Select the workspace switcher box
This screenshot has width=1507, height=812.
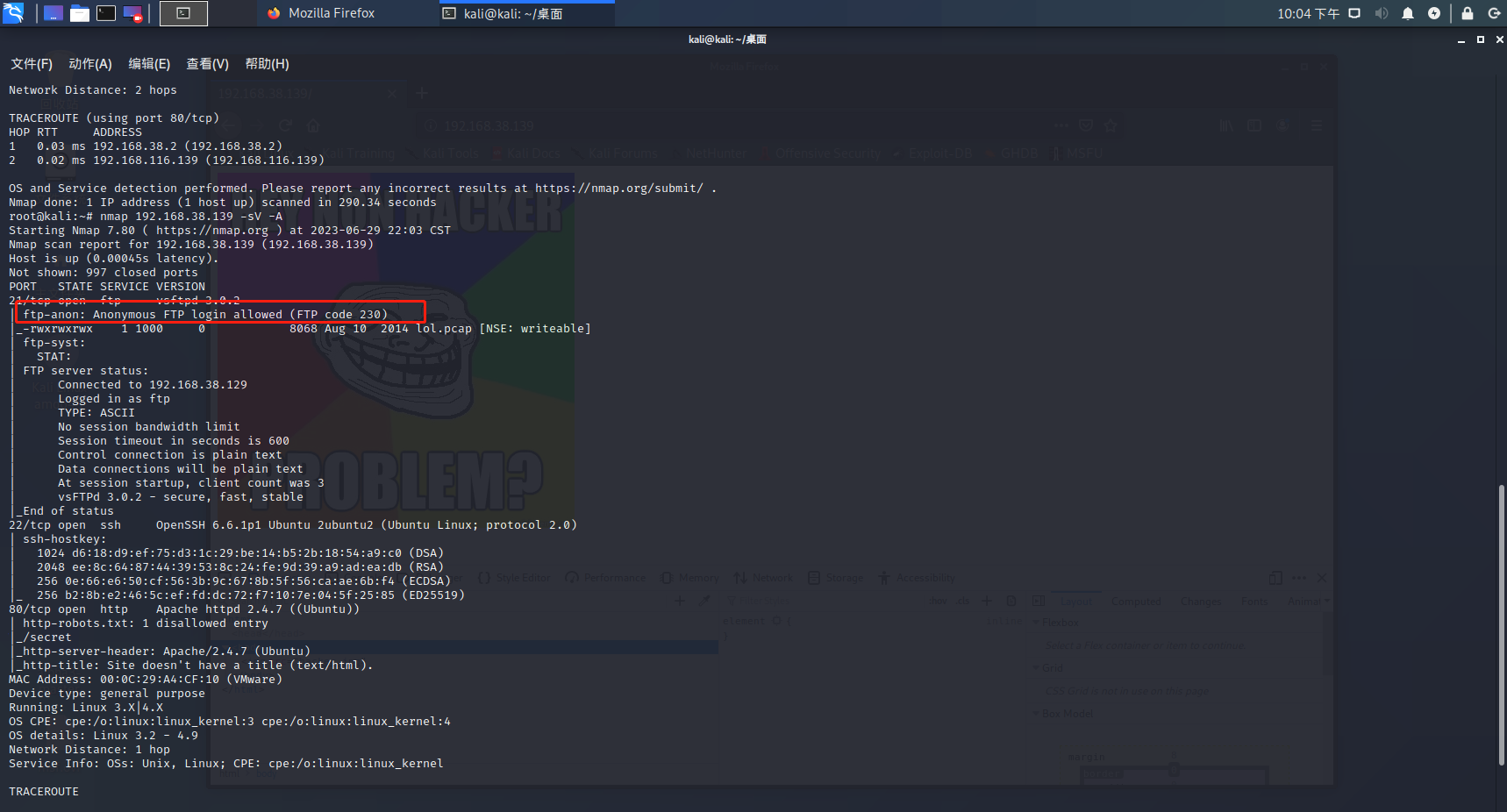[183, 13]
